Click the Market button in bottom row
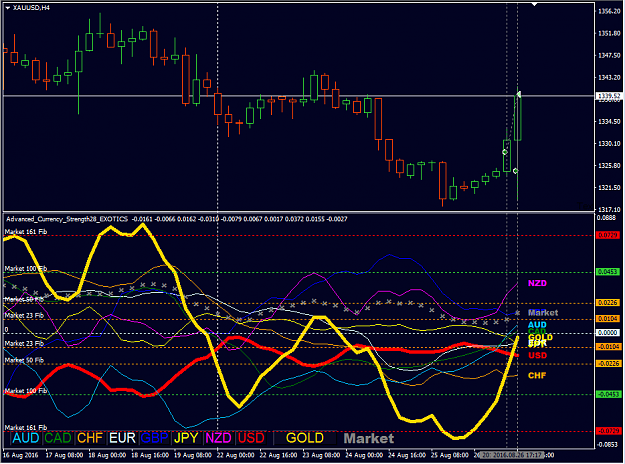This screenshot has width=625, height=464. point(369,438)
